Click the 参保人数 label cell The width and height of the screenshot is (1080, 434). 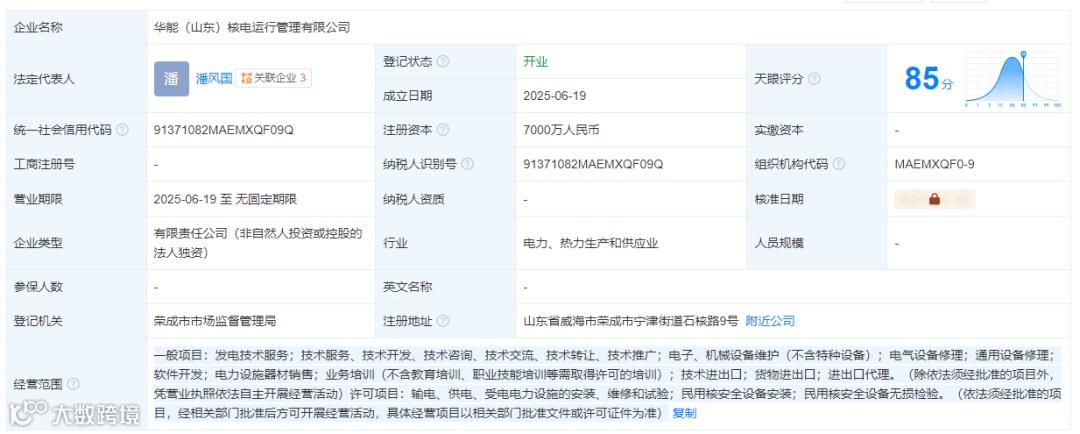point(76,287)
